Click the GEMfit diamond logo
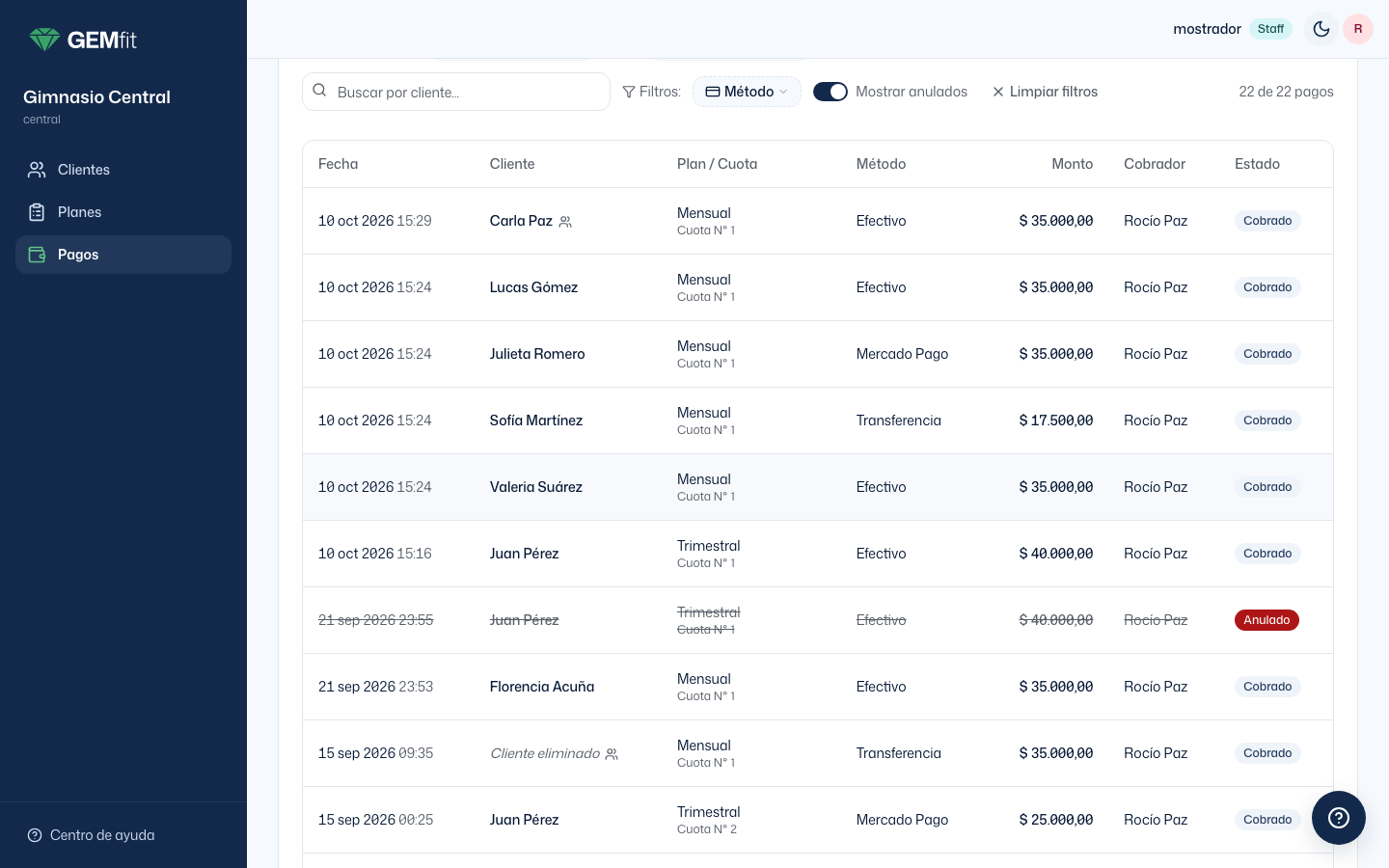 tap(44, 40)
